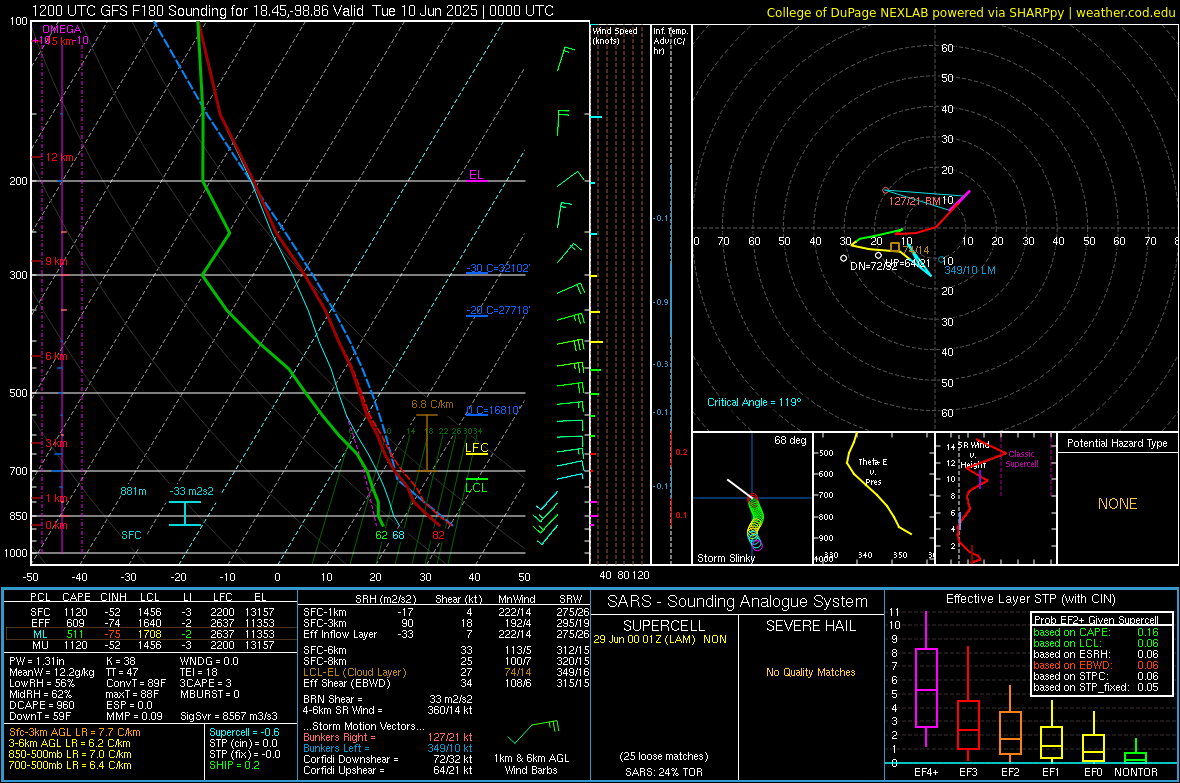Click the red 82 surface temperature value
Image resolution: width=1180 pixels, height=783 pixels.
coord(438,535)
